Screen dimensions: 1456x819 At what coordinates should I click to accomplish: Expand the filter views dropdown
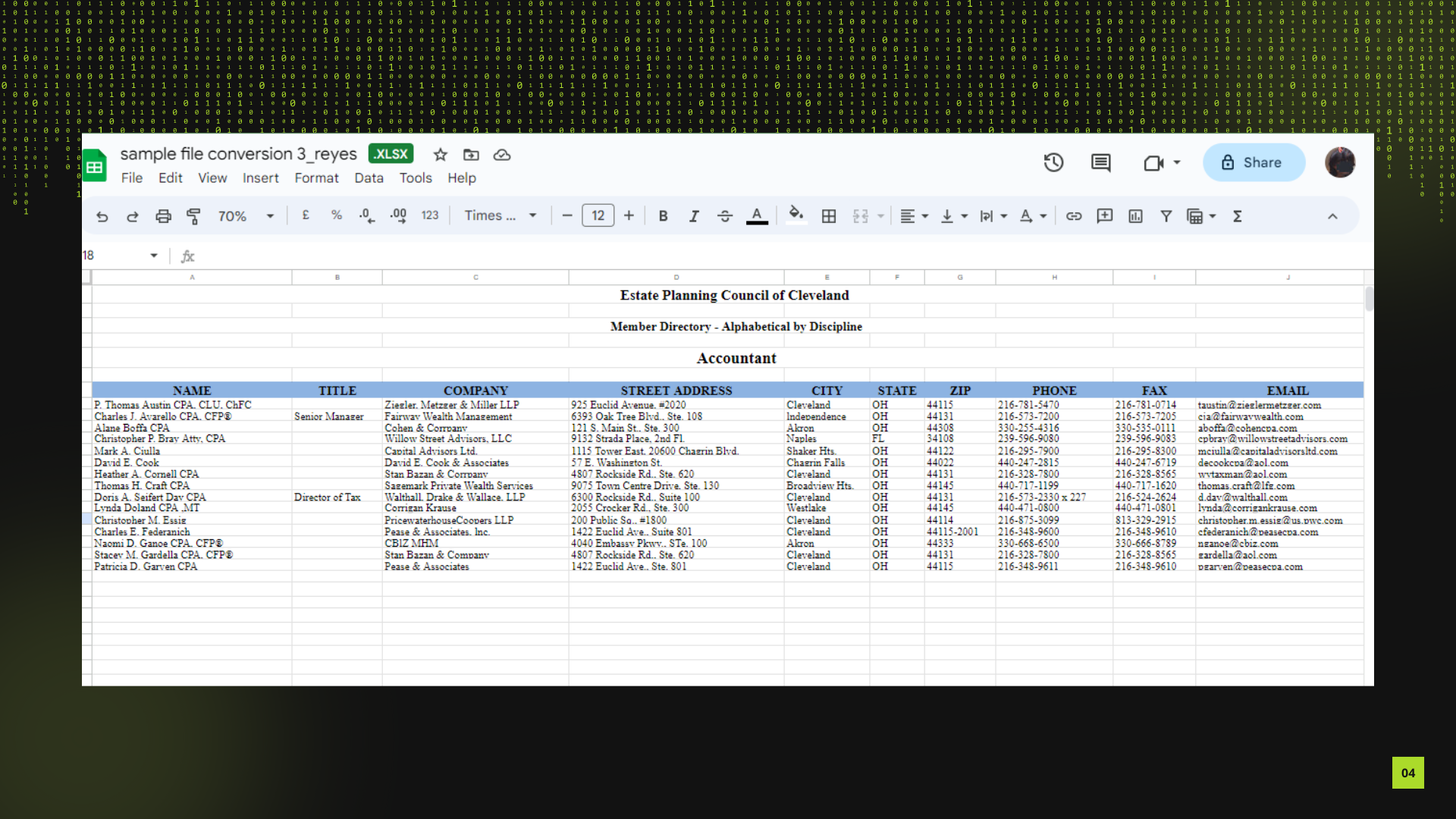pos(1213,216)
